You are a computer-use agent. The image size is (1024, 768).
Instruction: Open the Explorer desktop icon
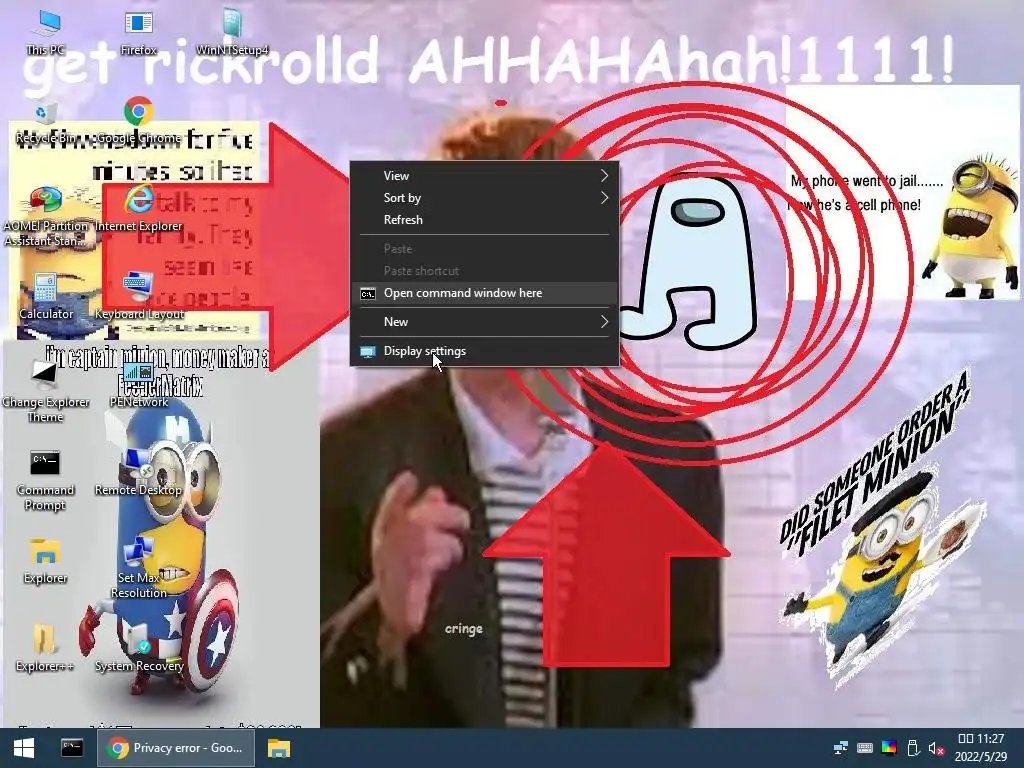click(45, 560)
